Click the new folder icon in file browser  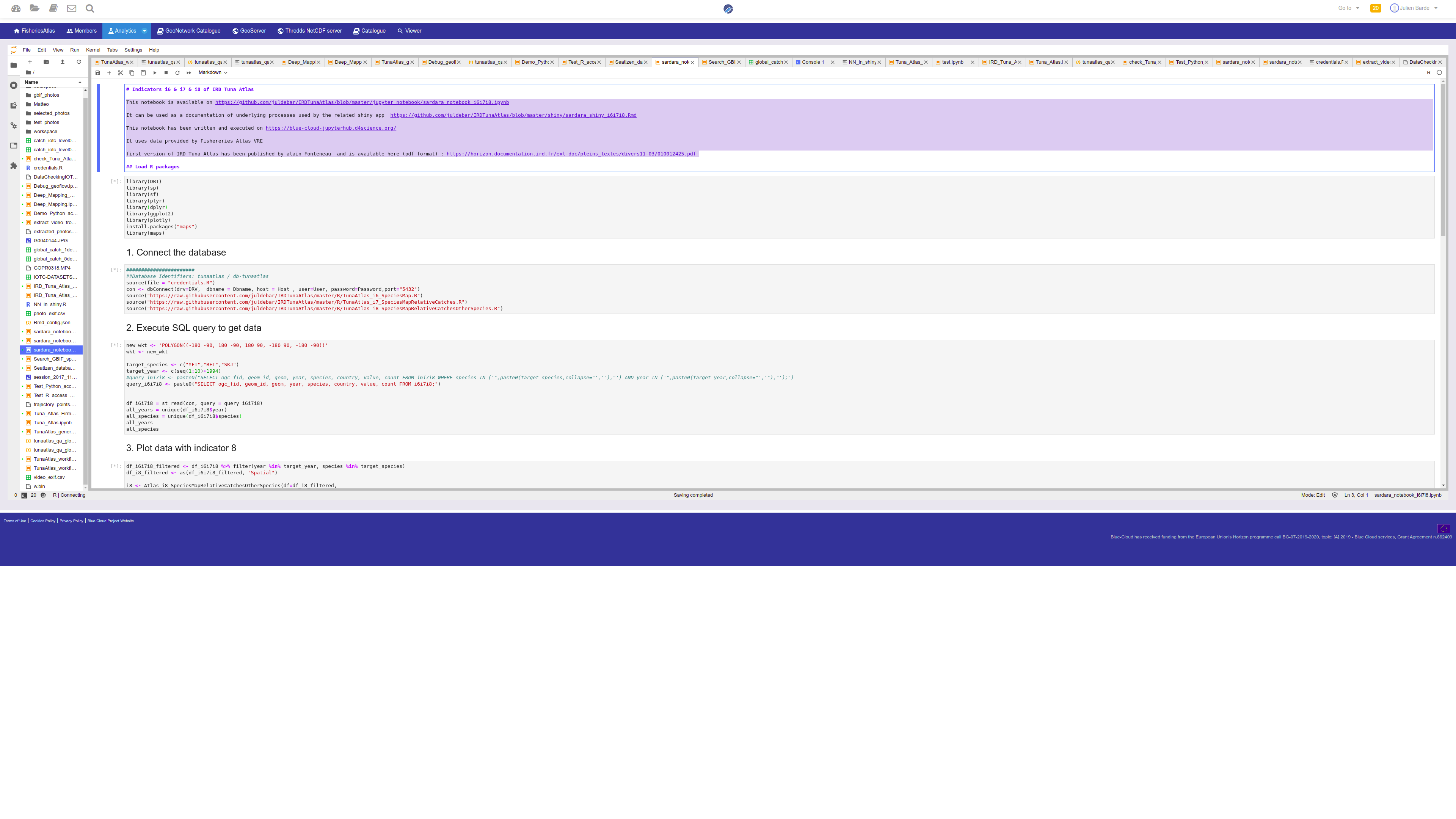point(46,61)
